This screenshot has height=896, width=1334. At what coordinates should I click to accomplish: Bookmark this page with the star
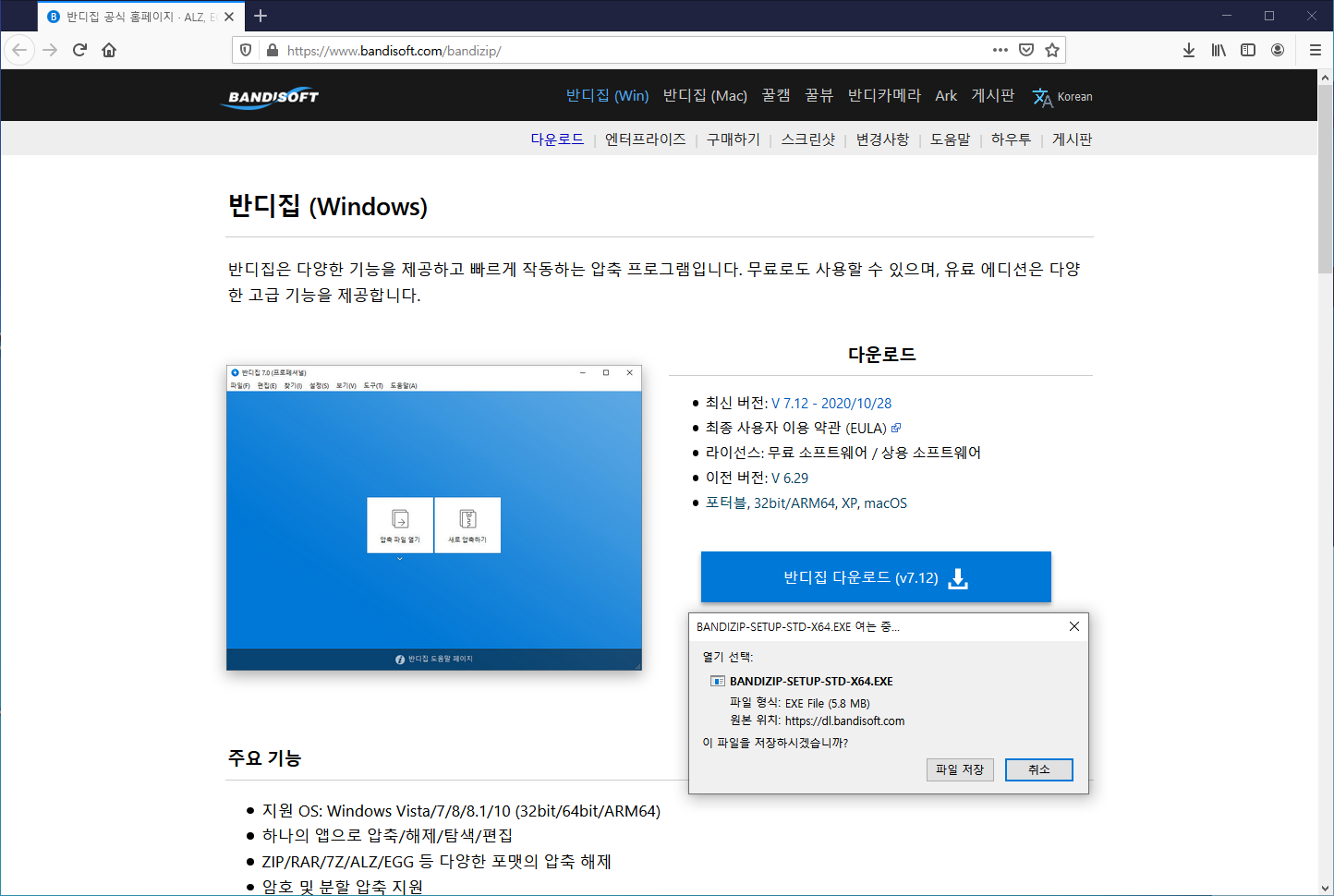(1052, 50)
